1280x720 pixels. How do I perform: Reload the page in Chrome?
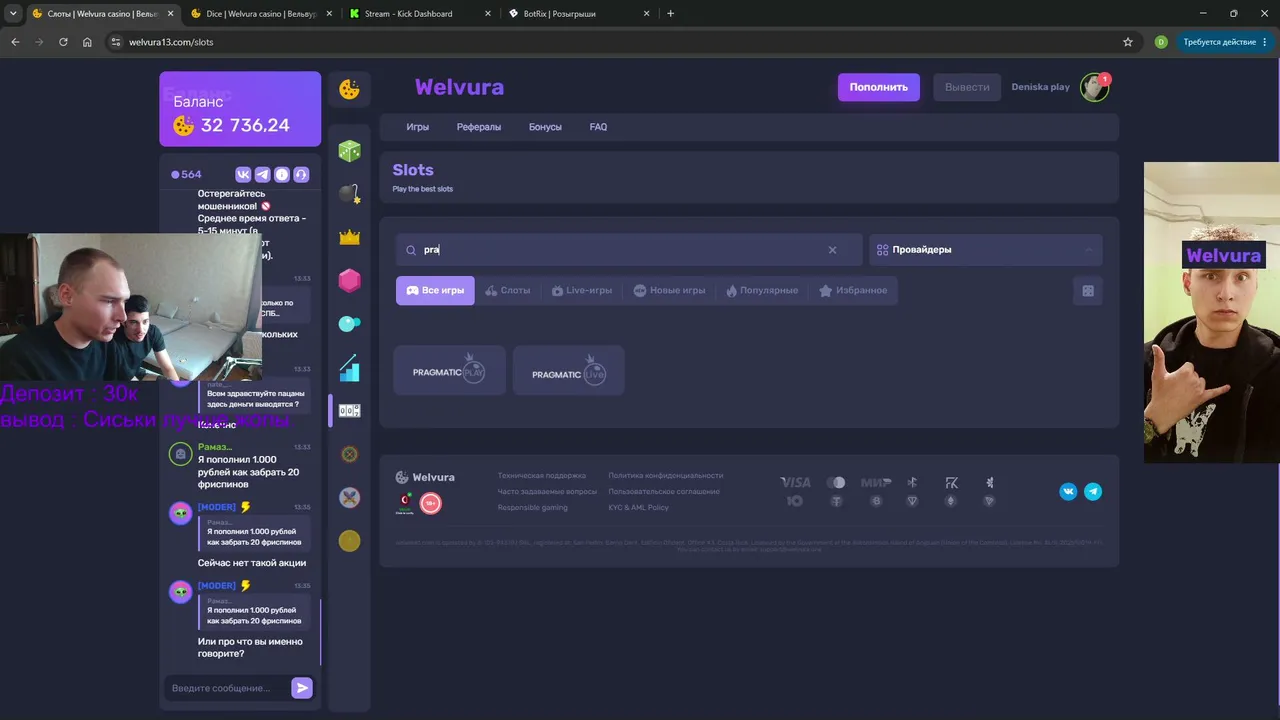63,42
